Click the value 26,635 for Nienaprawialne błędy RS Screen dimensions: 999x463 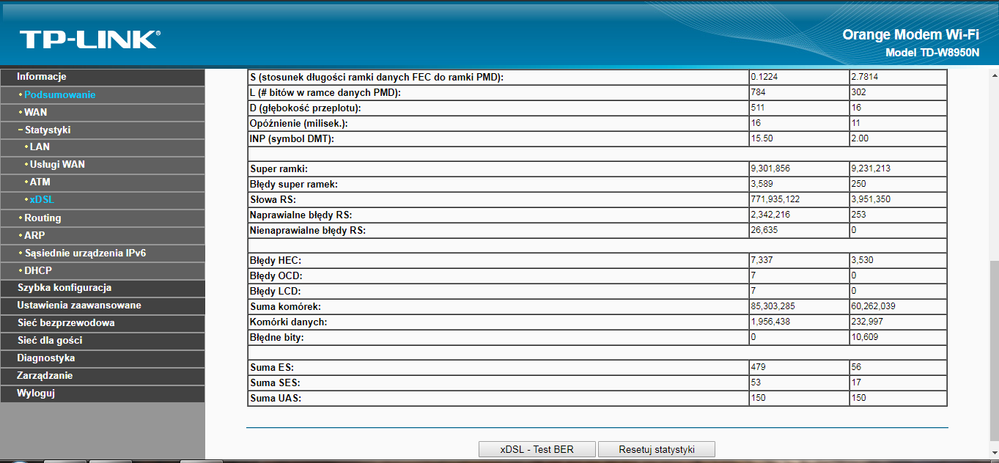click(x=765, y=231)
